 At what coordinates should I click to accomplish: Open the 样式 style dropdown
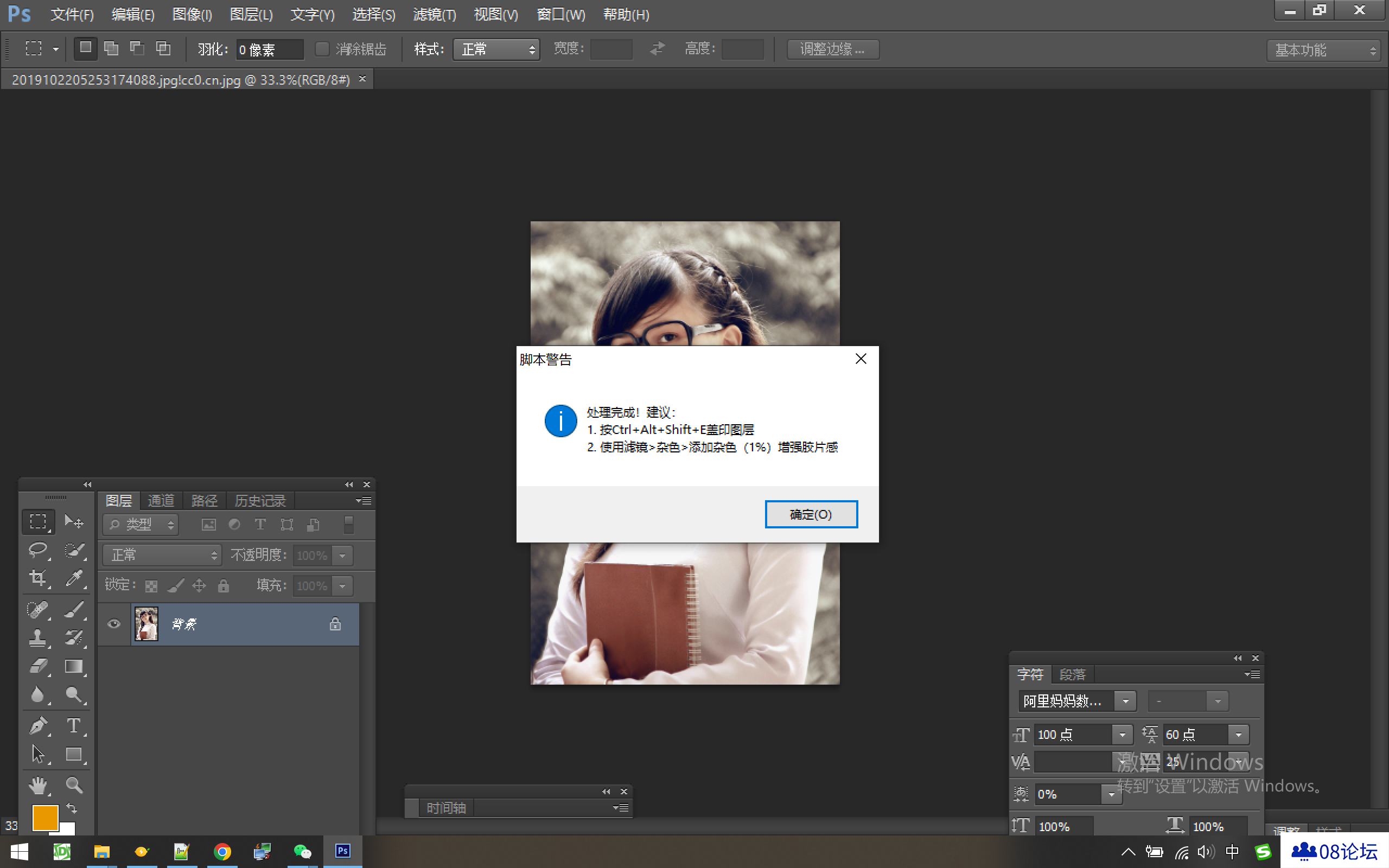coord(496,49)
